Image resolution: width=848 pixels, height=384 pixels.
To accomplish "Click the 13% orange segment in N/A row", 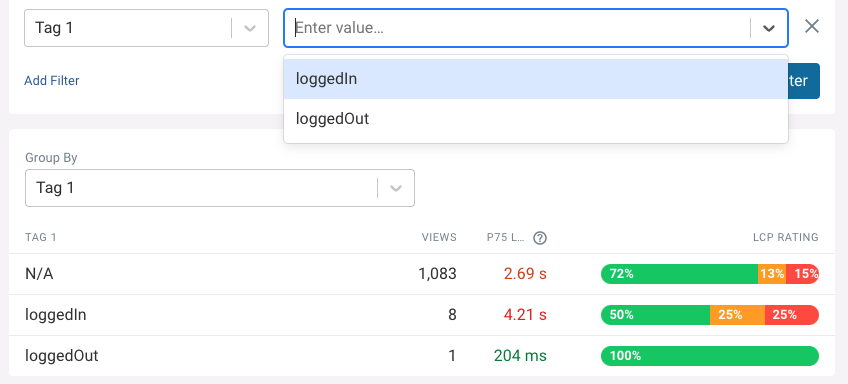I will (x=772, y=274).
